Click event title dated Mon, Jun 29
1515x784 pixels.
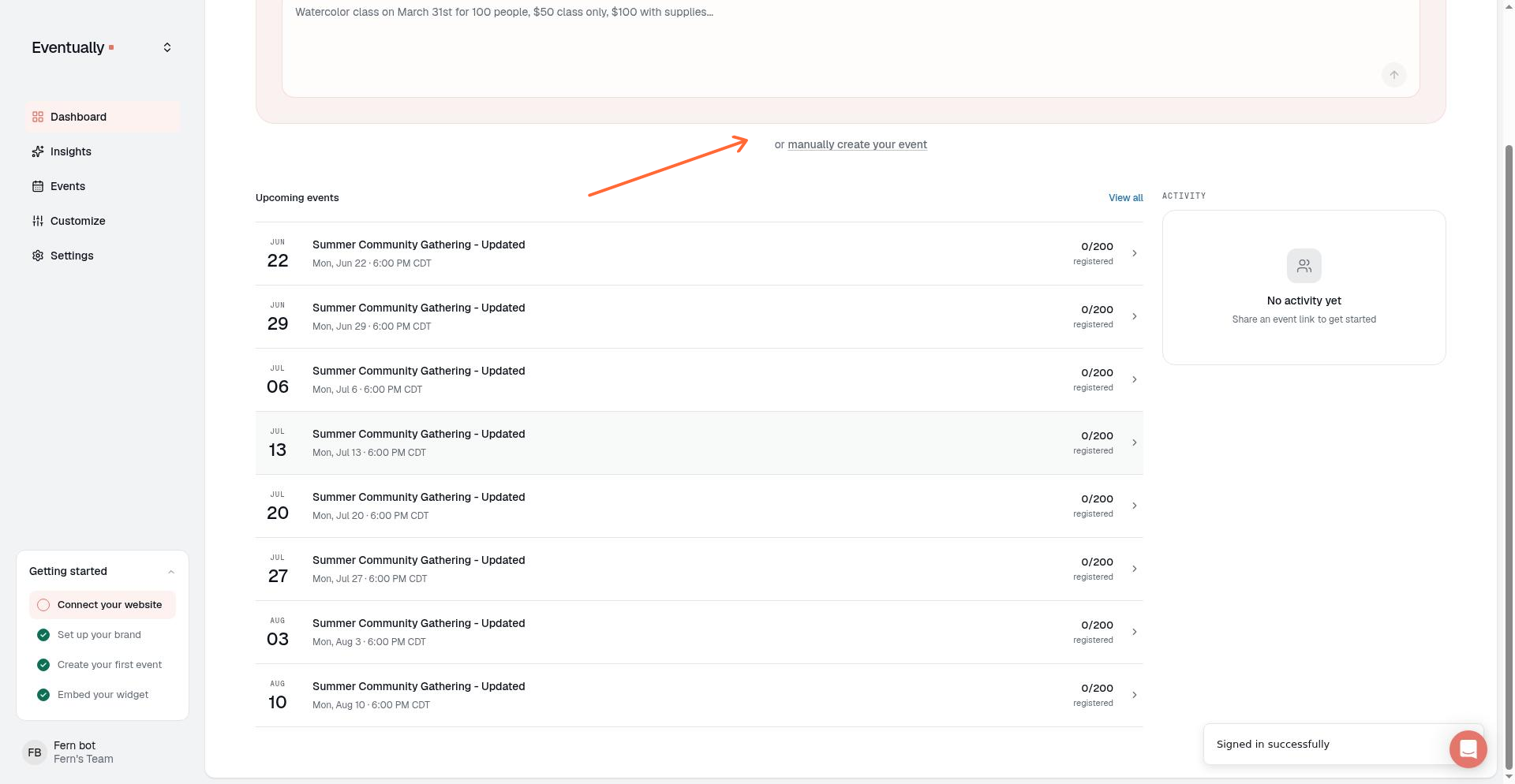tap(418, 308)
